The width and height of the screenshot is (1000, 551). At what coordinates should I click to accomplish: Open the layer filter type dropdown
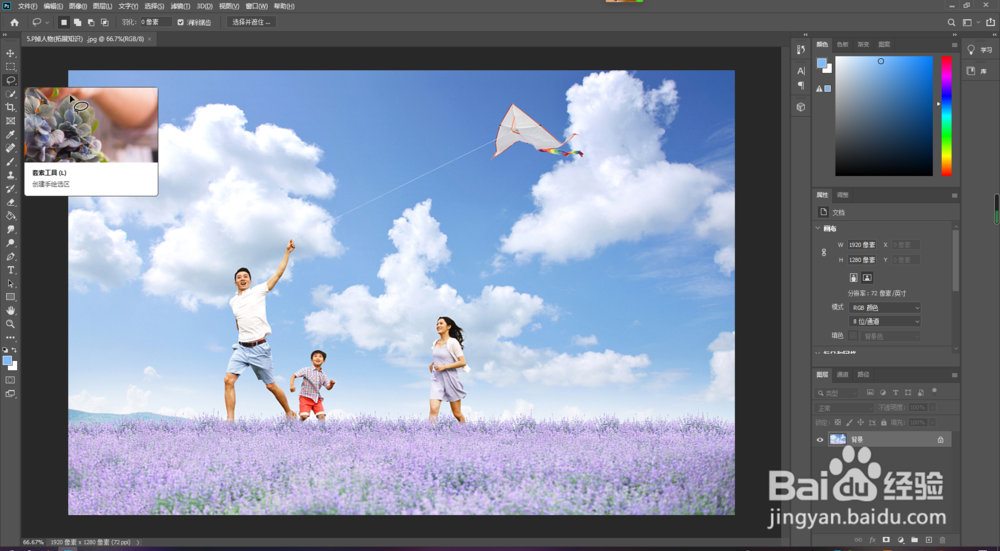coord(836,393)
